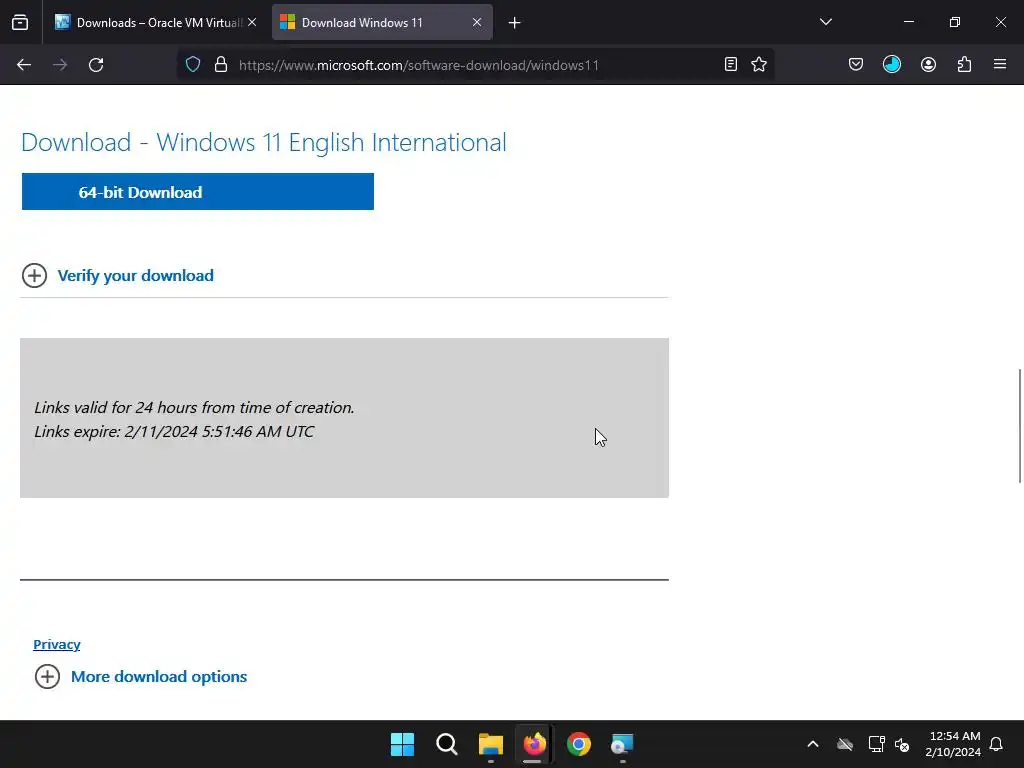Open a new browser tab
Image resolution: width=1024 pixels, height=768 pixels.
click(x=515, y=23)
